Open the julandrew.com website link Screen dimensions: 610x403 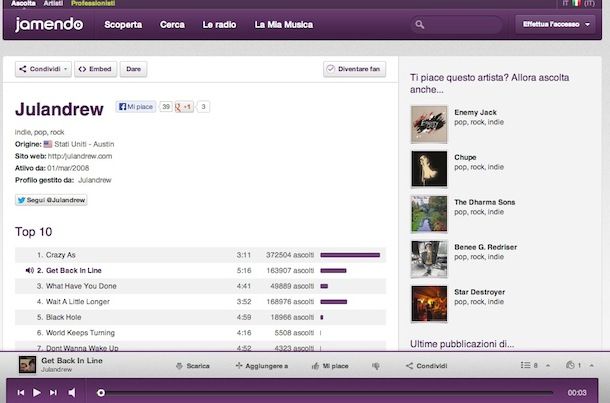80,156
